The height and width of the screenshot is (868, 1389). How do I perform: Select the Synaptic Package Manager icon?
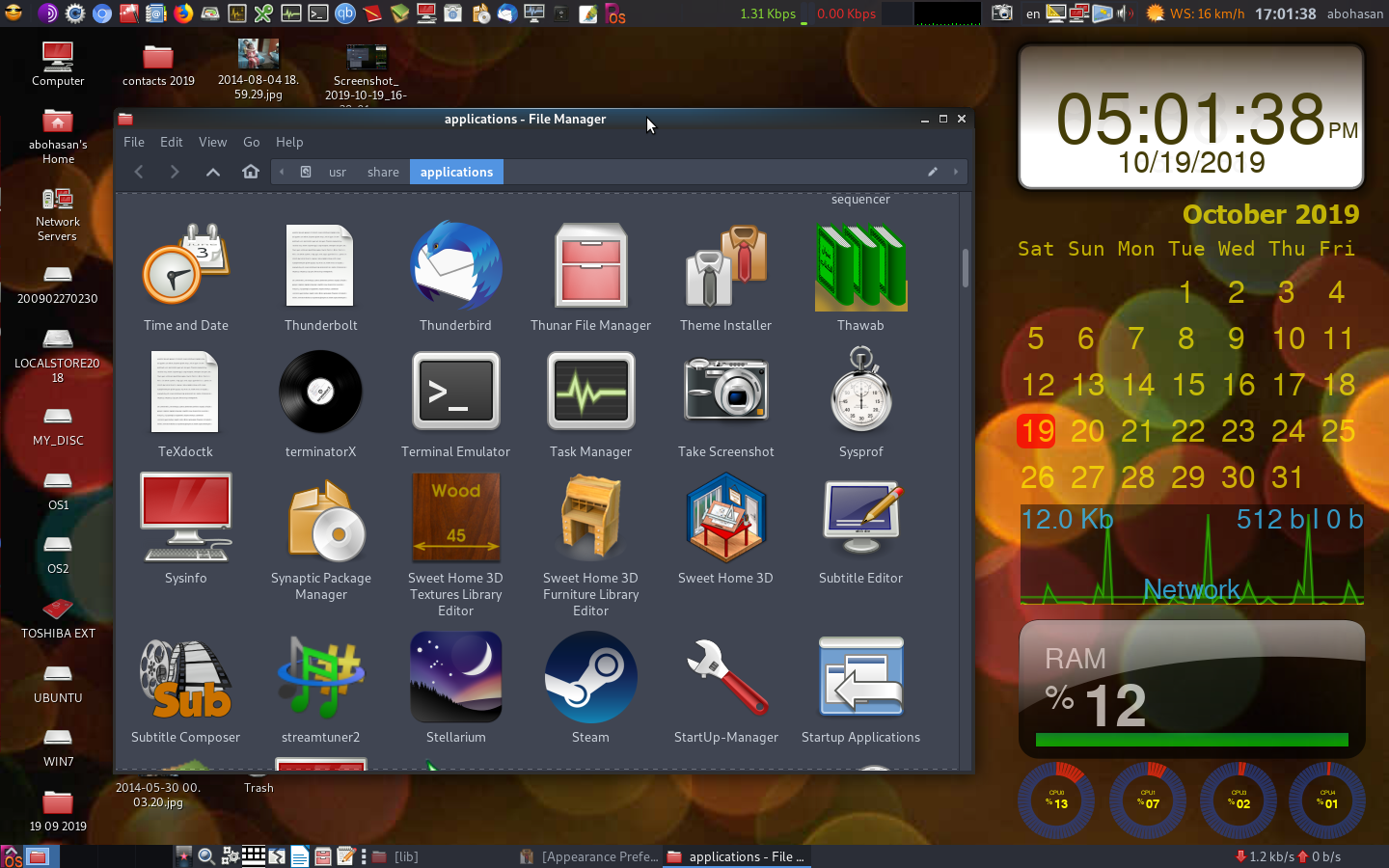[327, 521]
